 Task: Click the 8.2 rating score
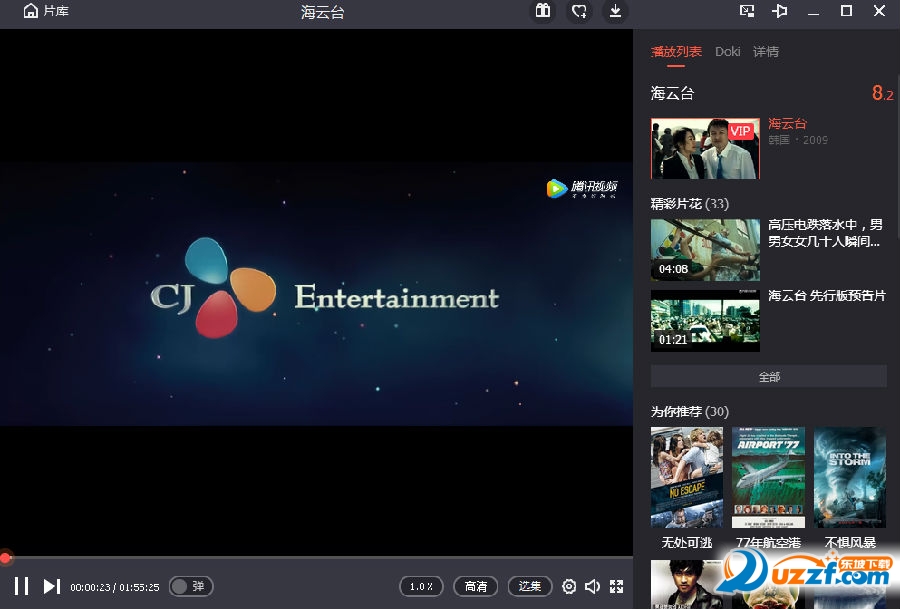tap(882, 93)
